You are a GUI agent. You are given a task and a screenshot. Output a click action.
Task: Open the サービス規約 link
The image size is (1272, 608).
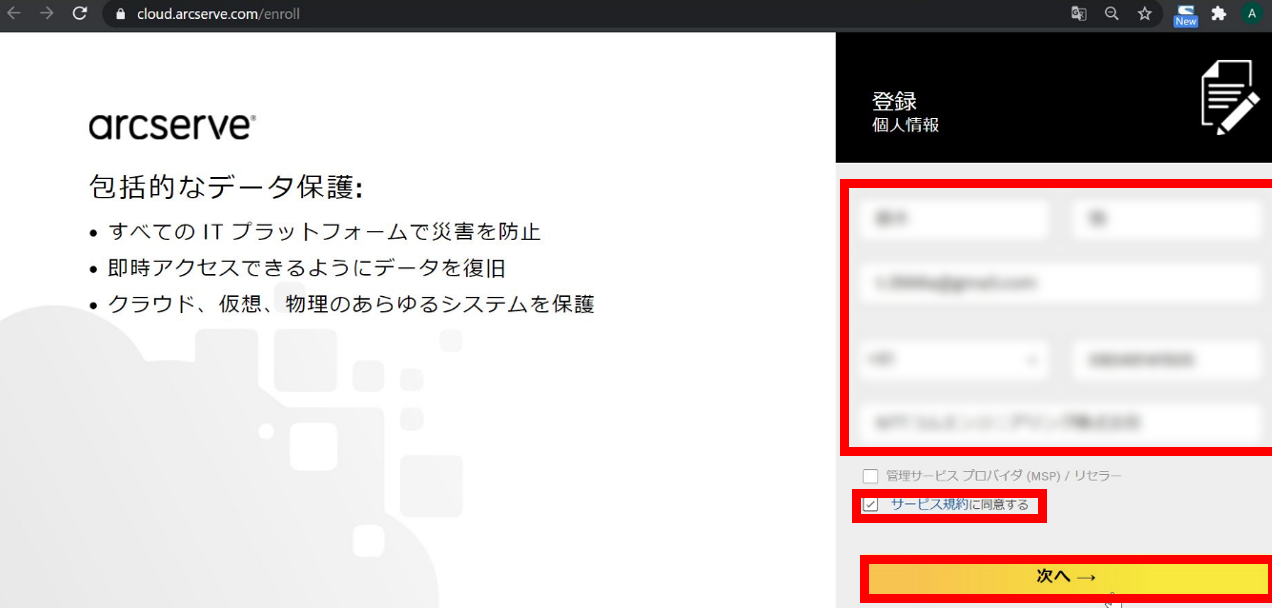click(929, 504)
